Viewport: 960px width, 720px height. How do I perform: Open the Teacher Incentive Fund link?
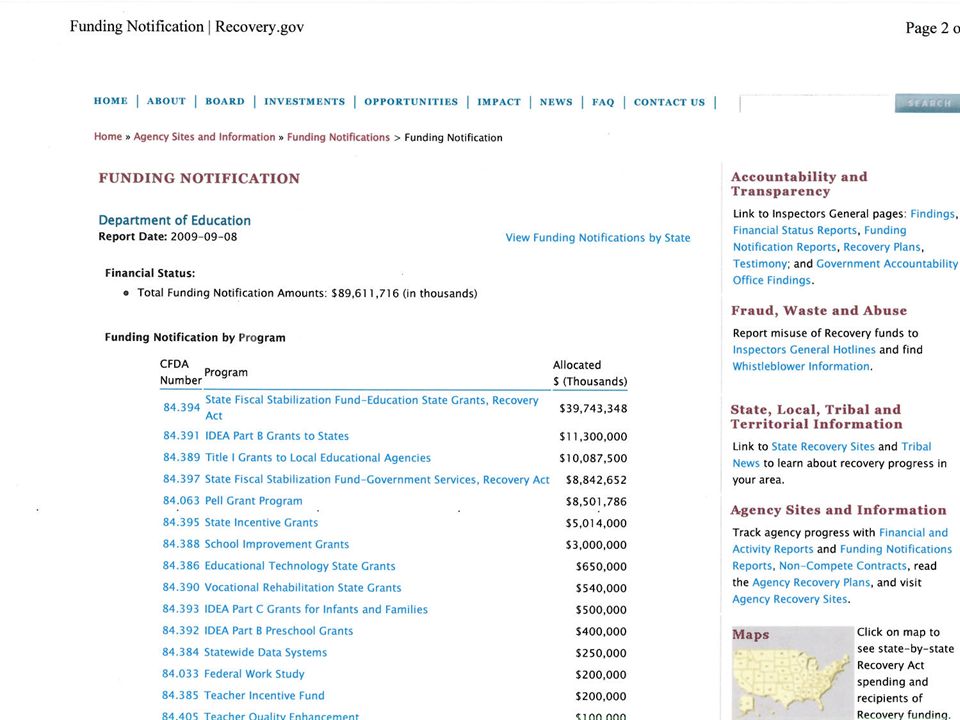[264, 696]
